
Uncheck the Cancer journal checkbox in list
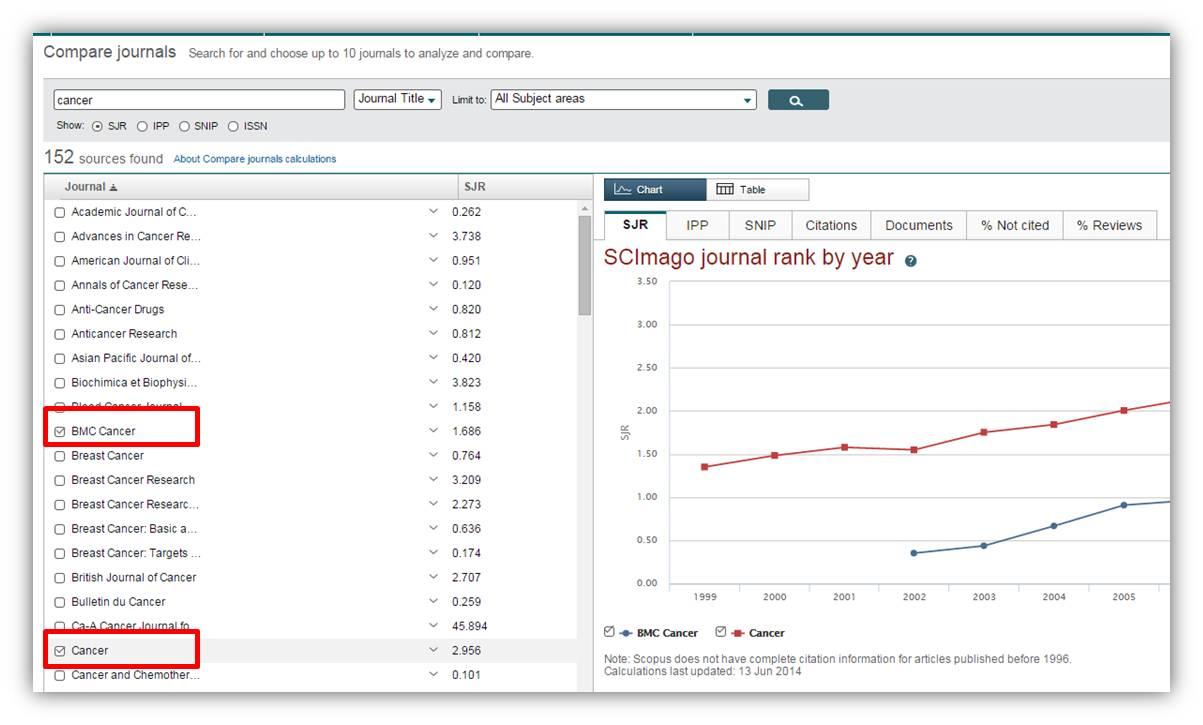coord(60,650)
